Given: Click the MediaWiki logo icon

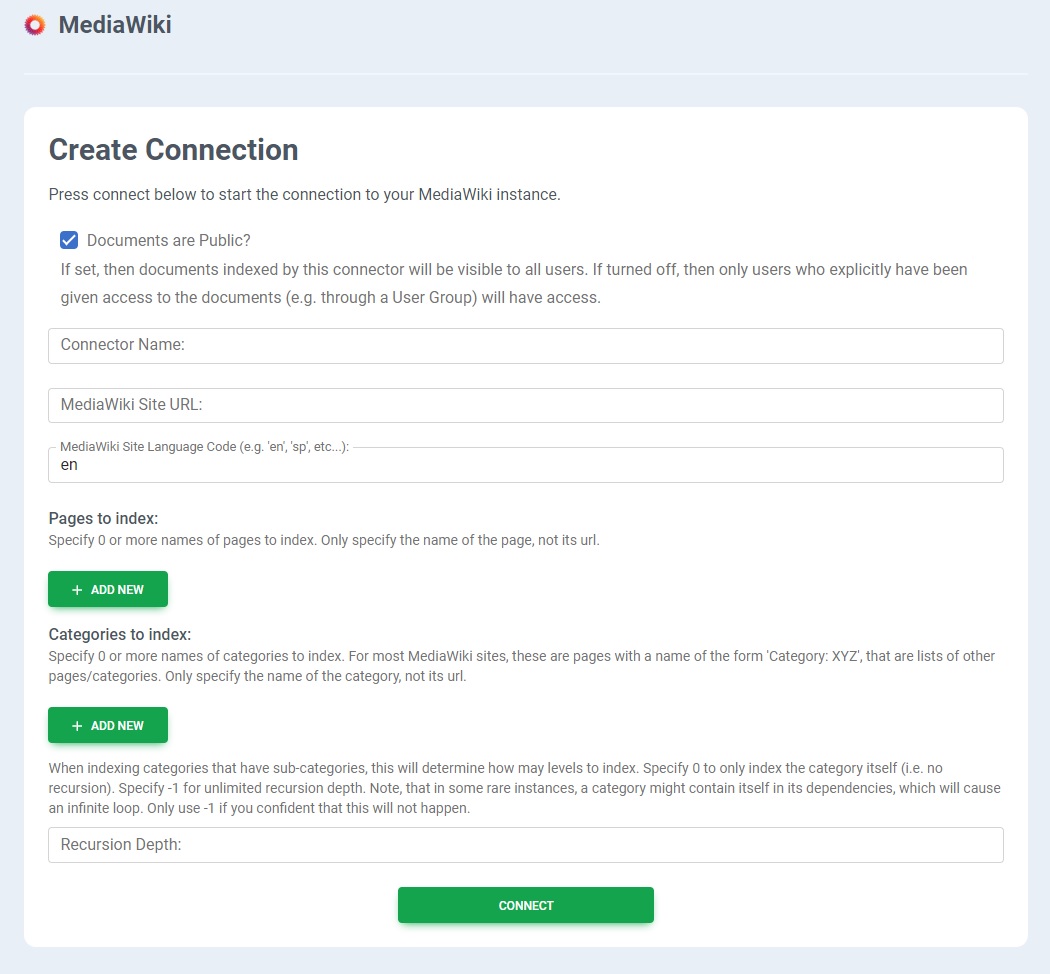Looking at the screenshot, I should 35,25.
